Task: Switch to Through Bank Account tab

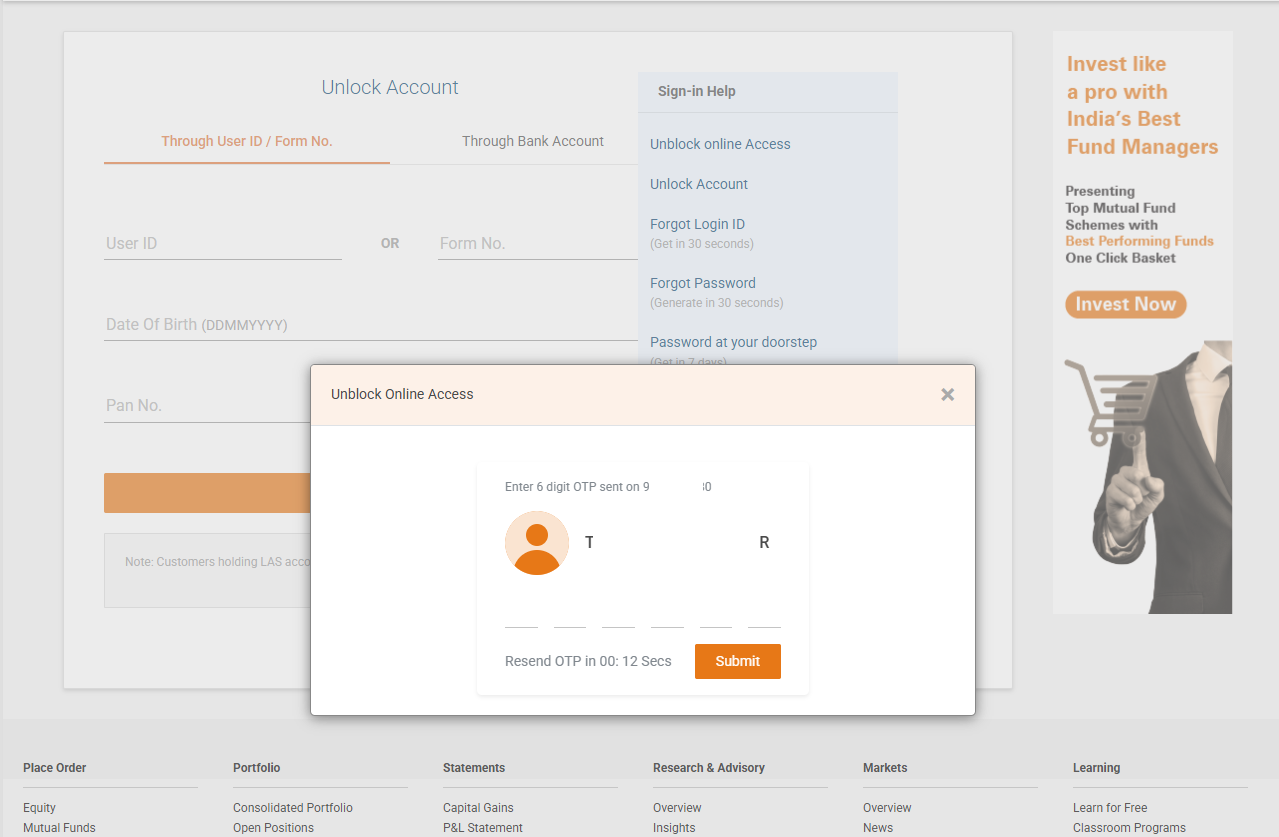Action: pos(532,141)
